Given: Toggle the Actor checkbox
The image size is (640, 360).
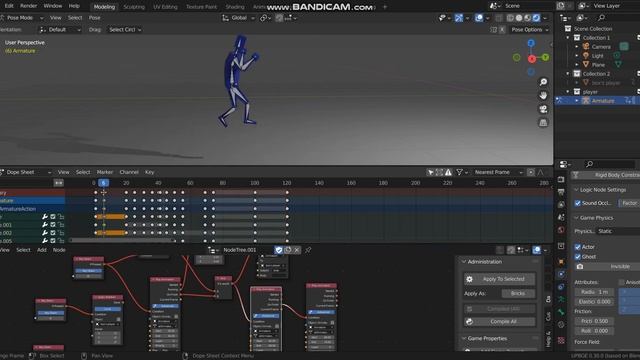Looking at the screenshot, I should click(578, 247).
